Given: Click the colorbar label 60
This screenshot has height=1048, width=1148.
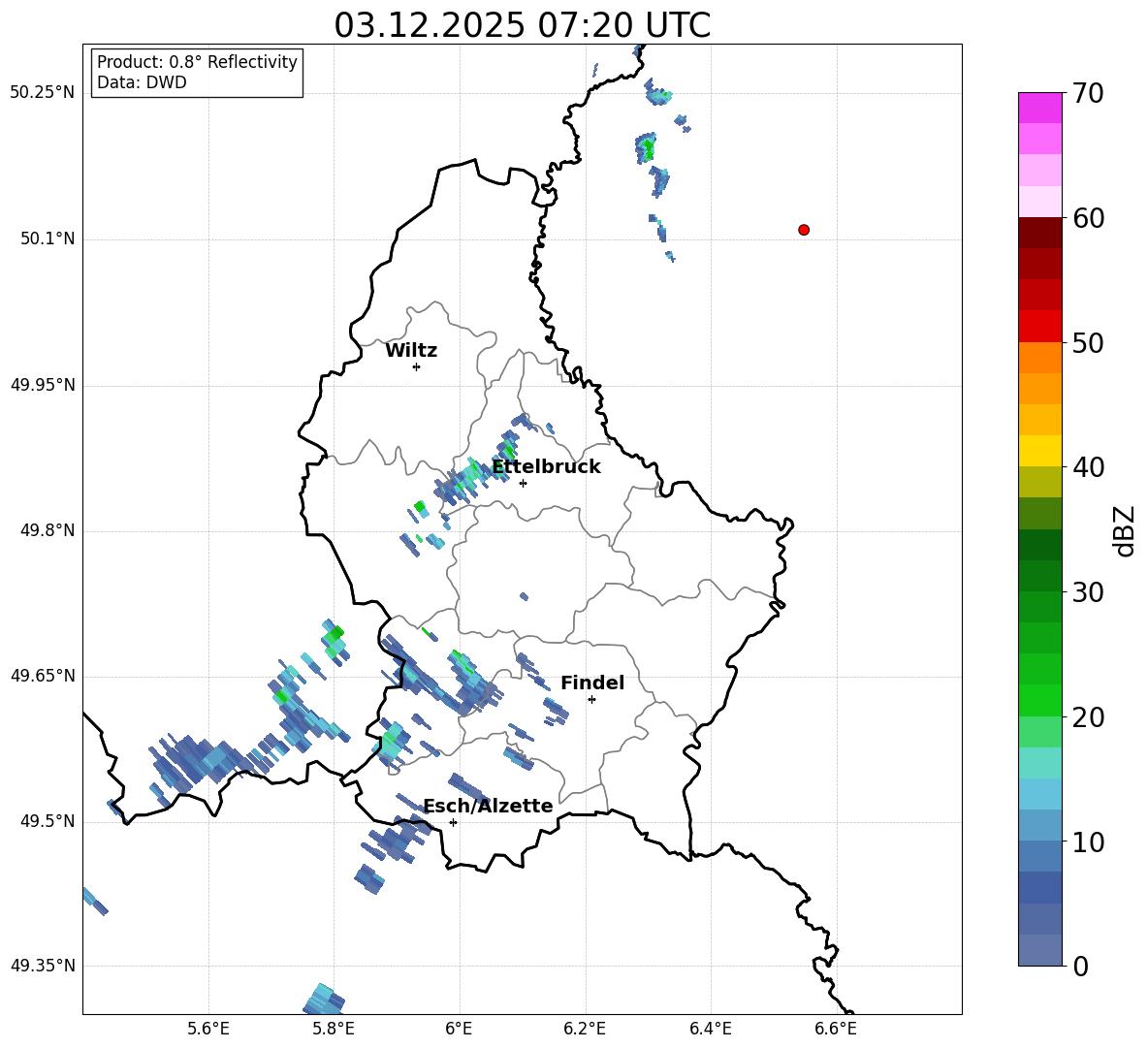Looking at the screenshot, I should tap(1088, 218).
